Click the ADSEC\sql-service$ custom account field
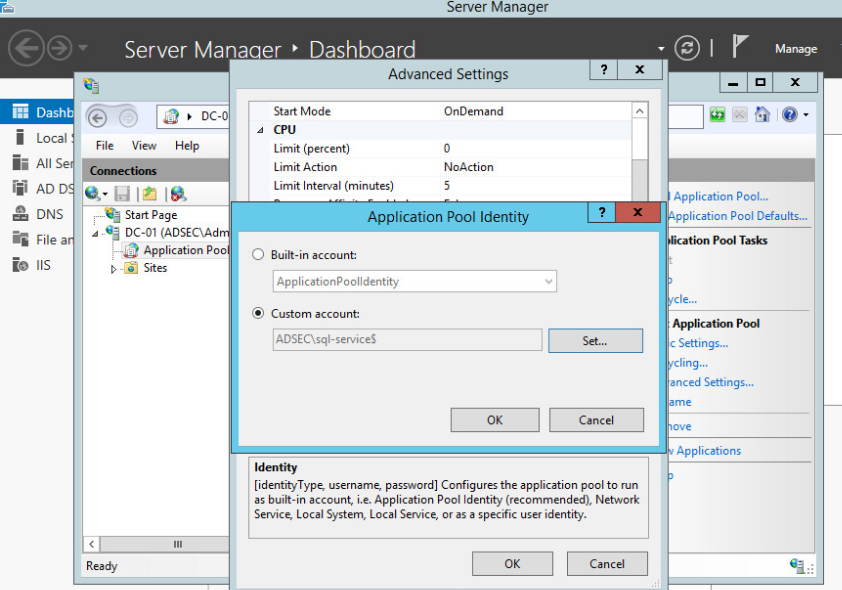This screenshot has height=590, width=842. [407, 339]
